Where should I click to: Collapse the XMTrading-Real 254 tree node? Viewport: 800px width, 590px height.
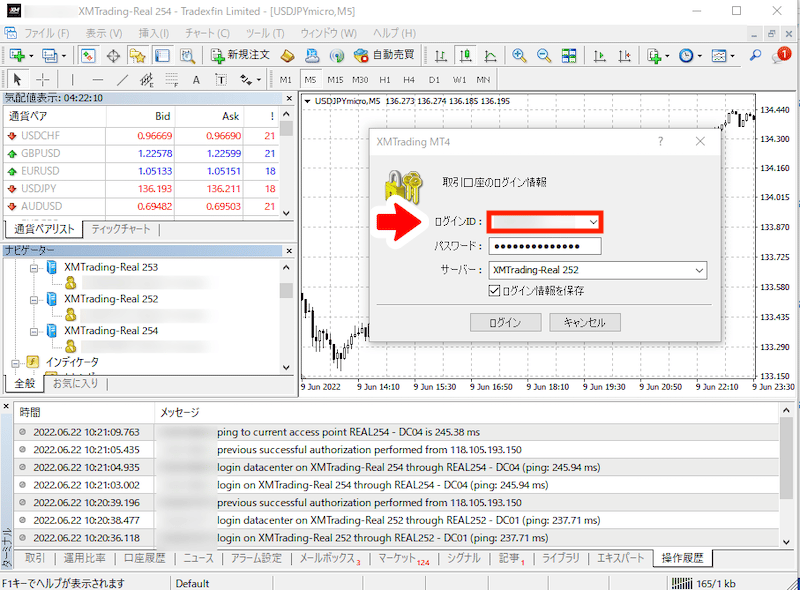tap(34, 332)
